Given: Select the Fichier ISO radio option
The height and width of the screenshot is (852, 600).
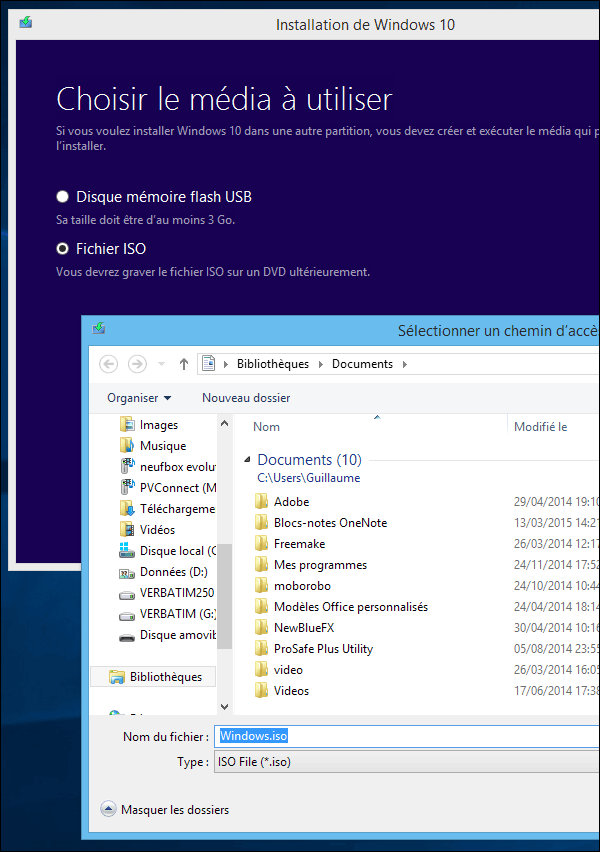Looking at the screenshot, I should tap(63, 249).
